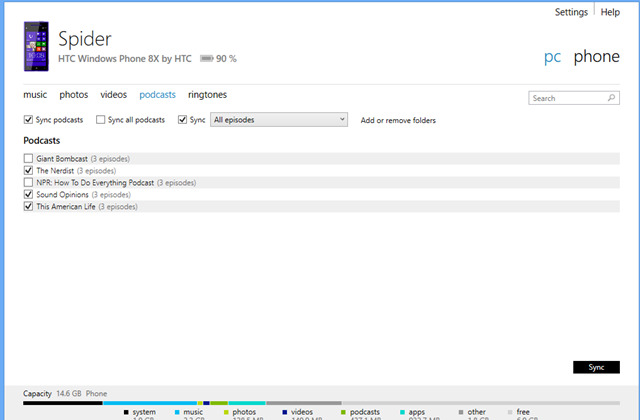The width and height of the screenshot is (640, 420).
Task: Click the Spider phone thumbnail image
Action: click(36, 47)
